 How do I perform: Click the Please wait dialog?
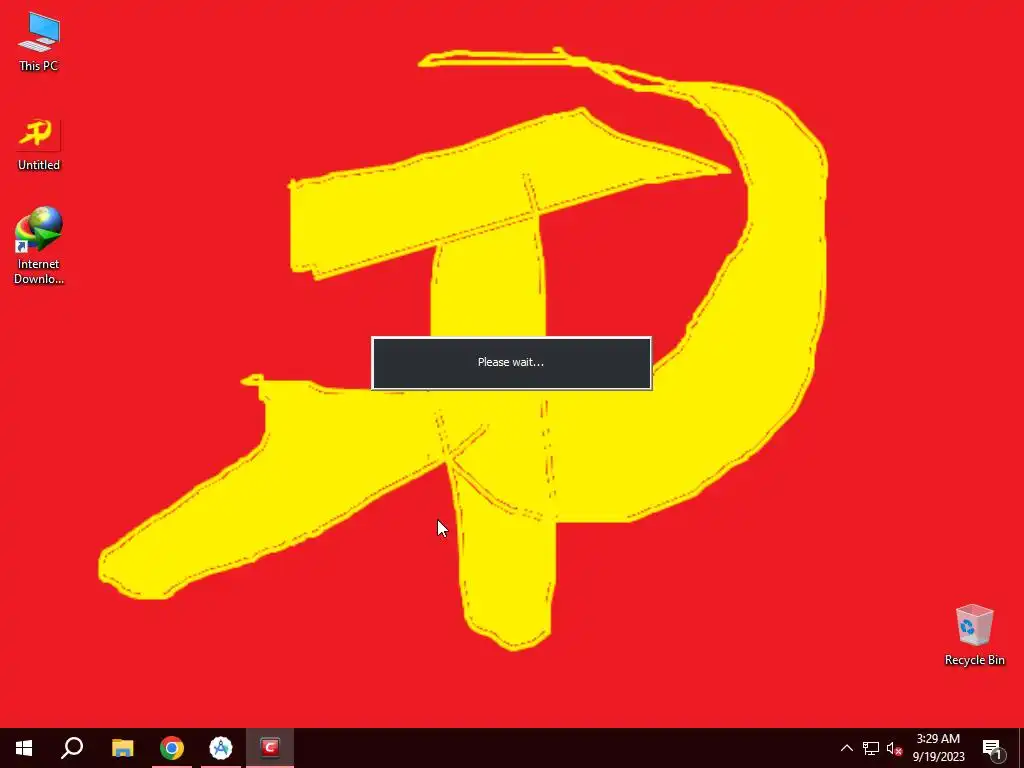pos(511,363)
